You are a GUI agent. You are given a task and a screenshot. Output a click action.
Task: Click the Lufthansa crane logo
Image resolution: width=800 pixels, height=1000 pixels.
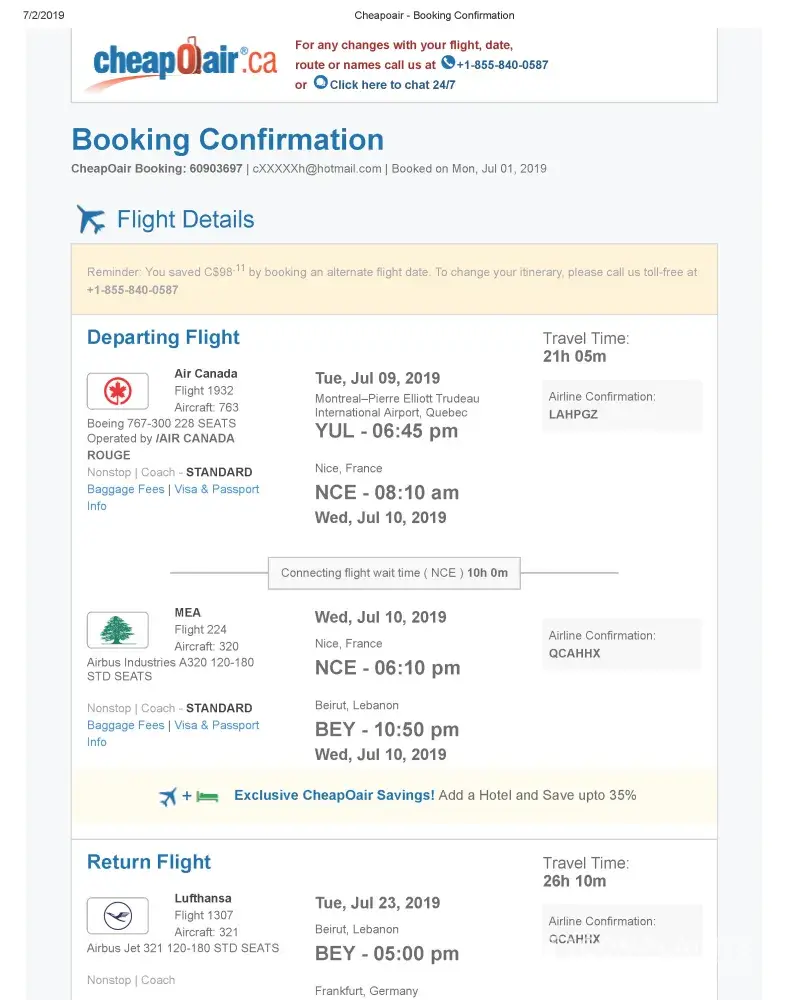click(118, 916)
